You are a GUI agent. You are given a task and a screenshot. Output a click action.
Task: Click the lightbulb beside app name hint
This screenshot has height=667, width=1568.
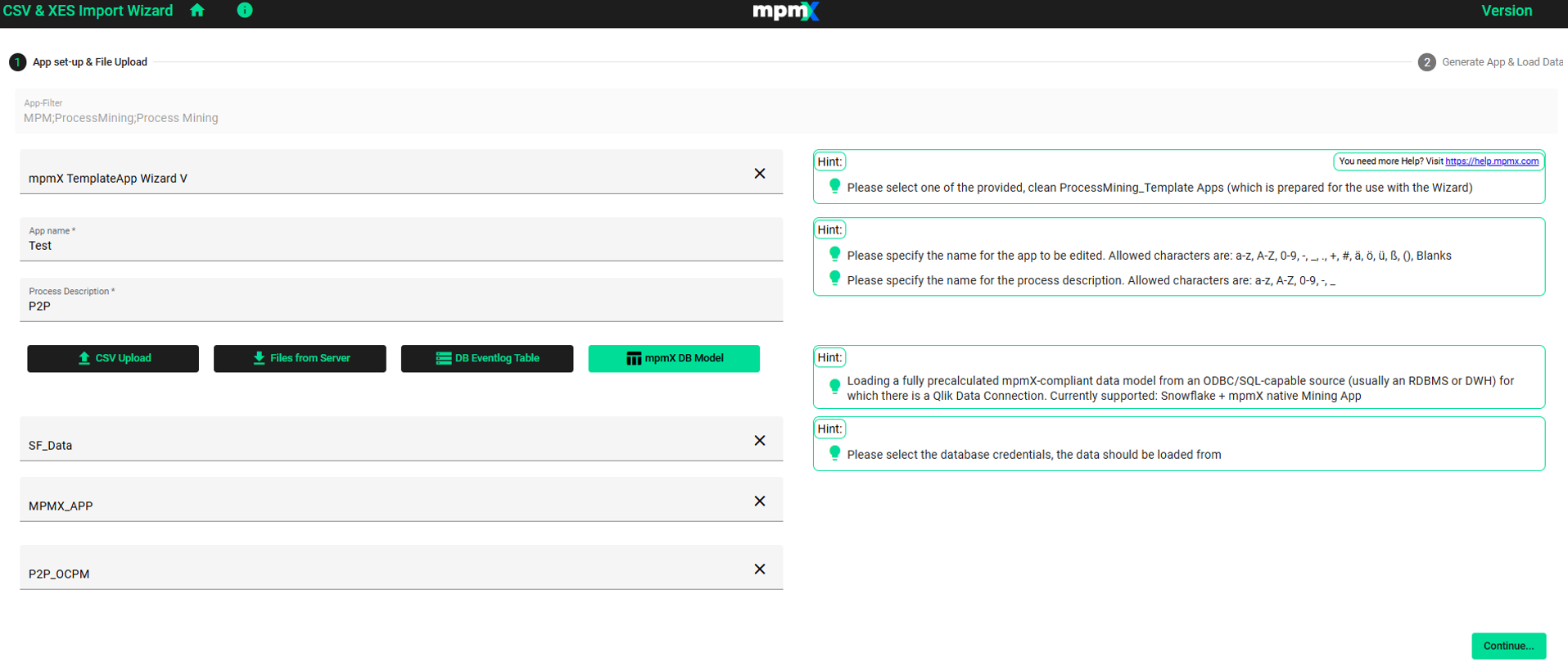click(x=834, y=254)
